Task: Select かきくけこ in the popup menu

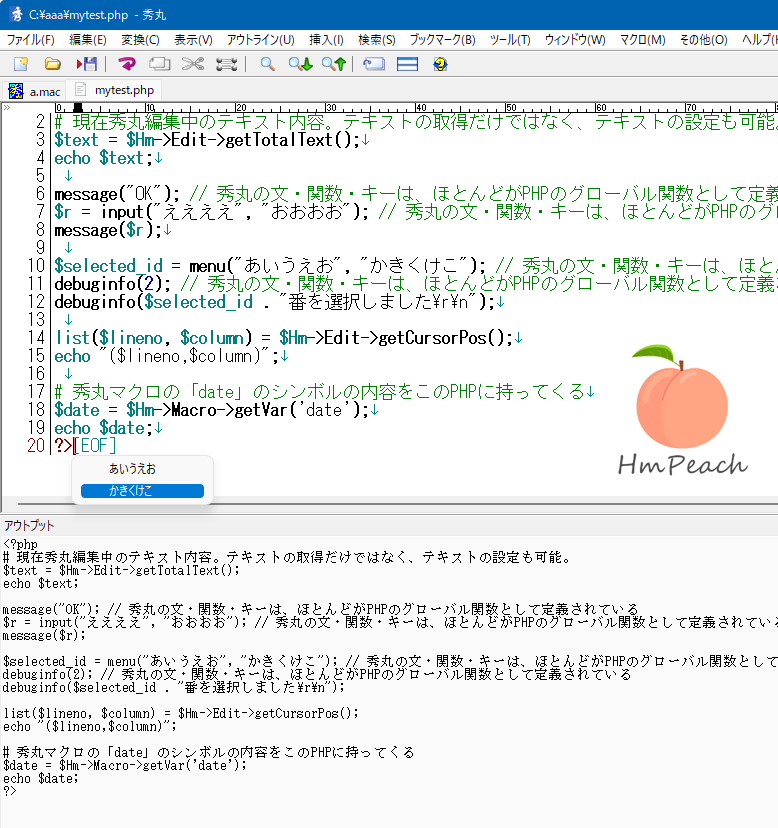Action: pos(142,491)
